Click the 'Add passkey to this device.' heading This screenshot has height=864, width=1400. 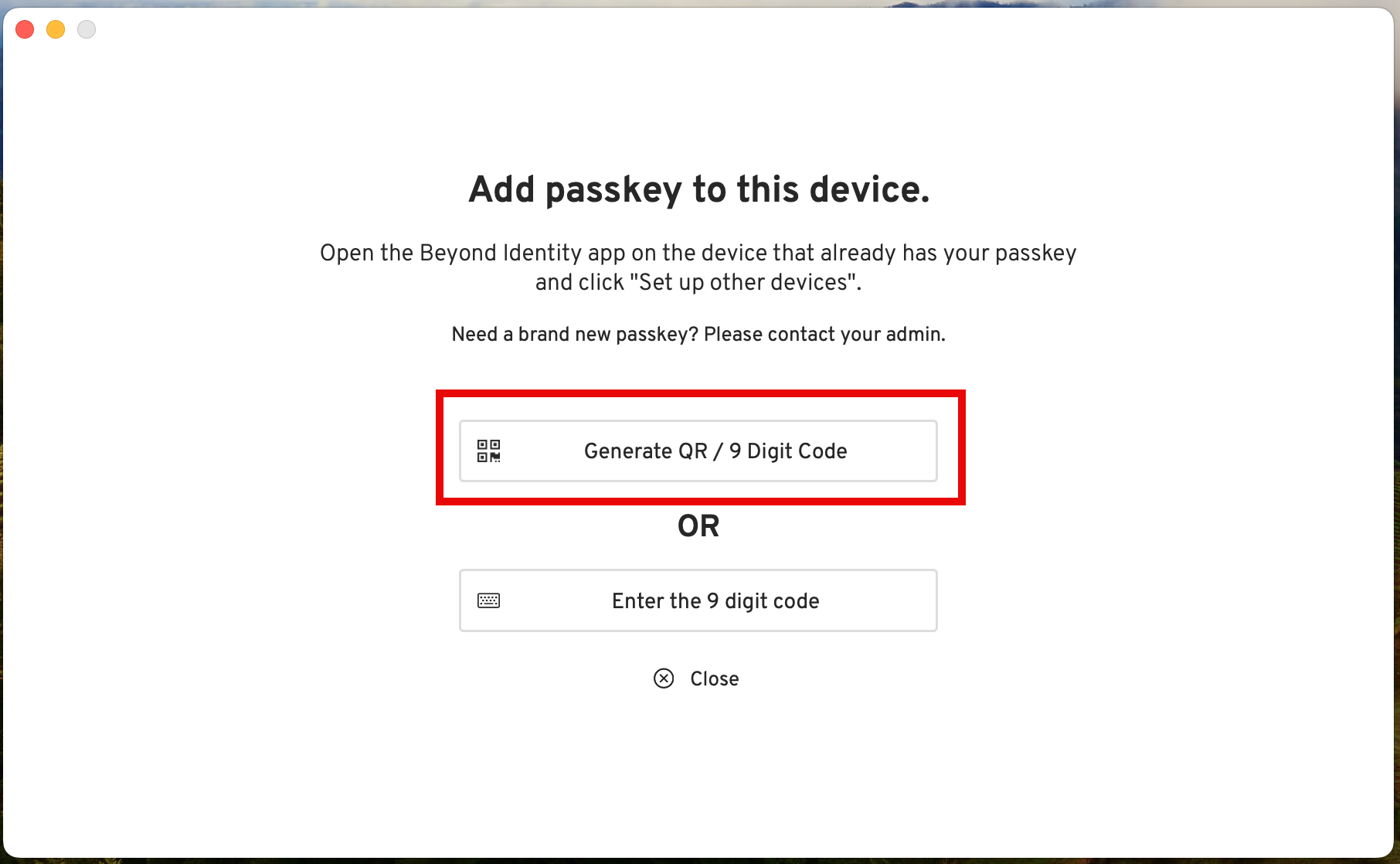pyautogui.click(x=698, y=189)
